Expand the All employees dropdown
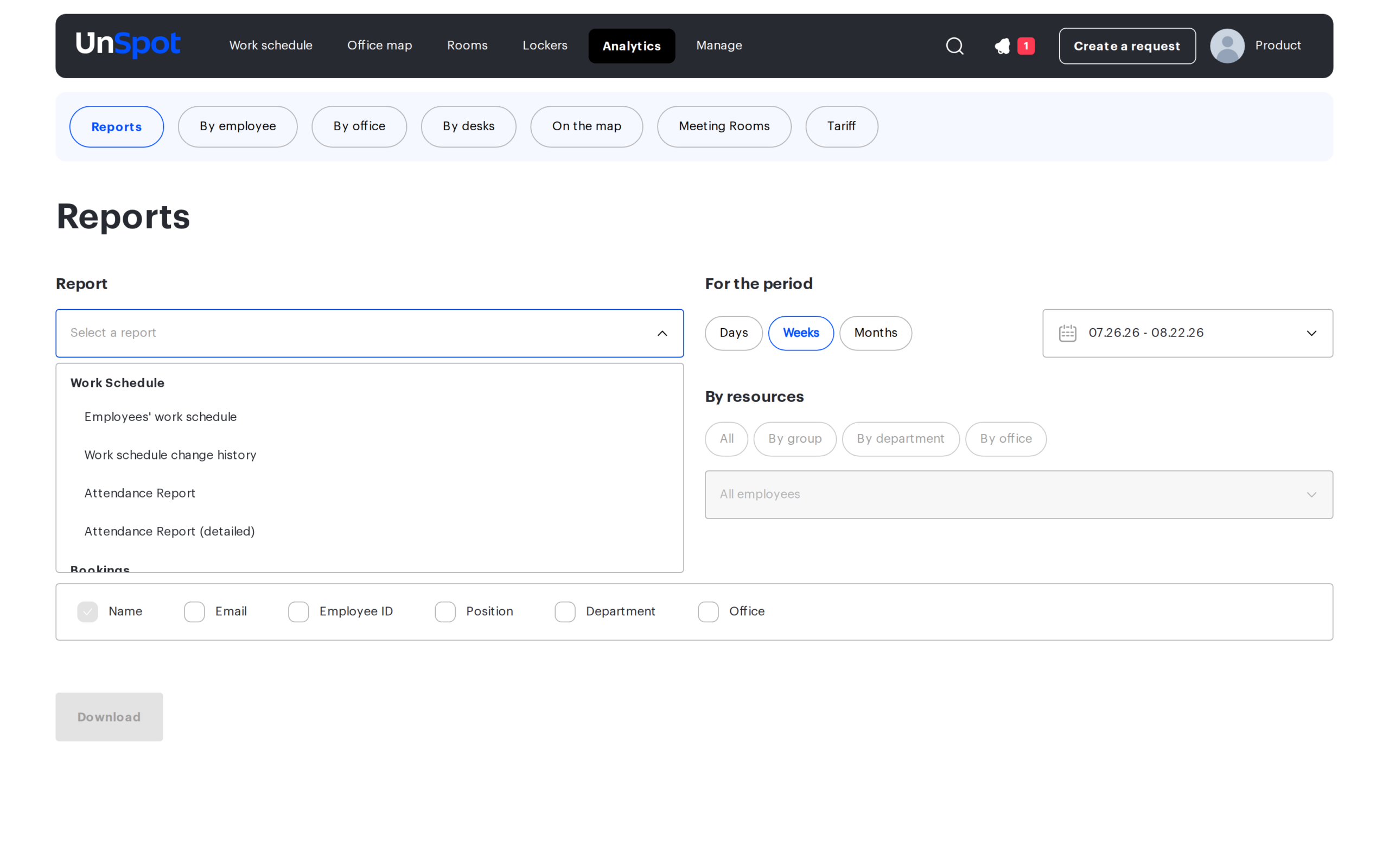Screen dimensions: 1389x868 click(x=1019, y=494)
